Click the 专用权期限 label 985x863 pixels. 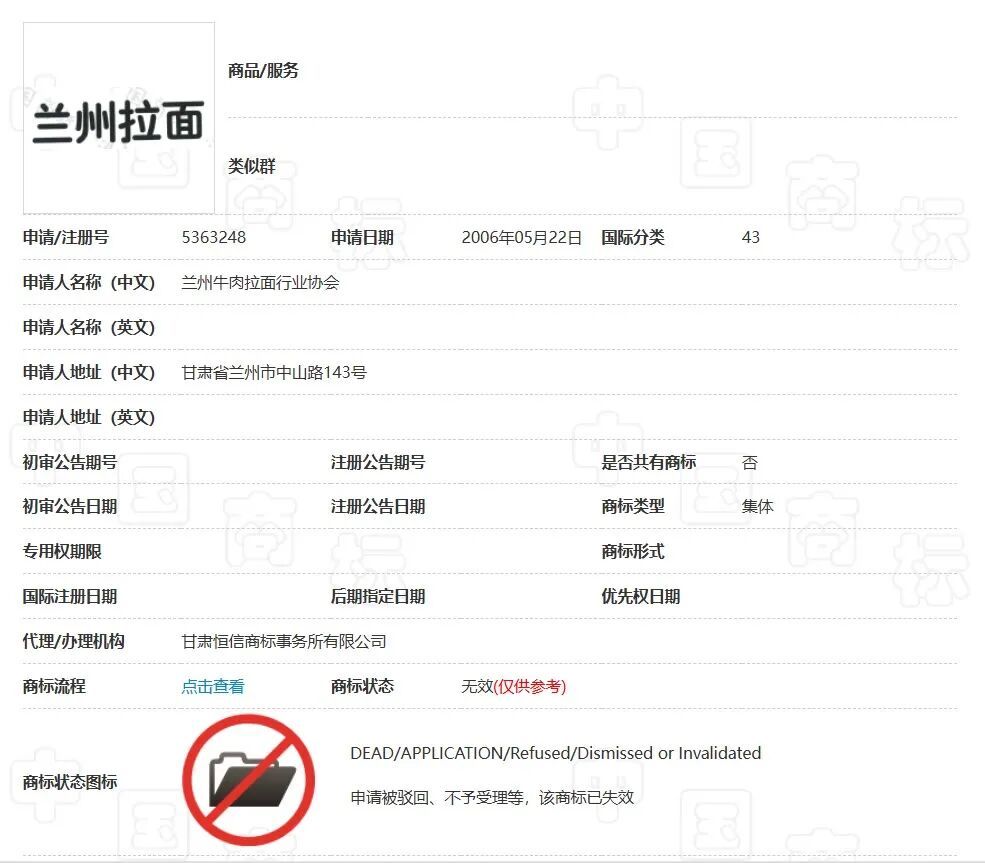pos(62,551)
